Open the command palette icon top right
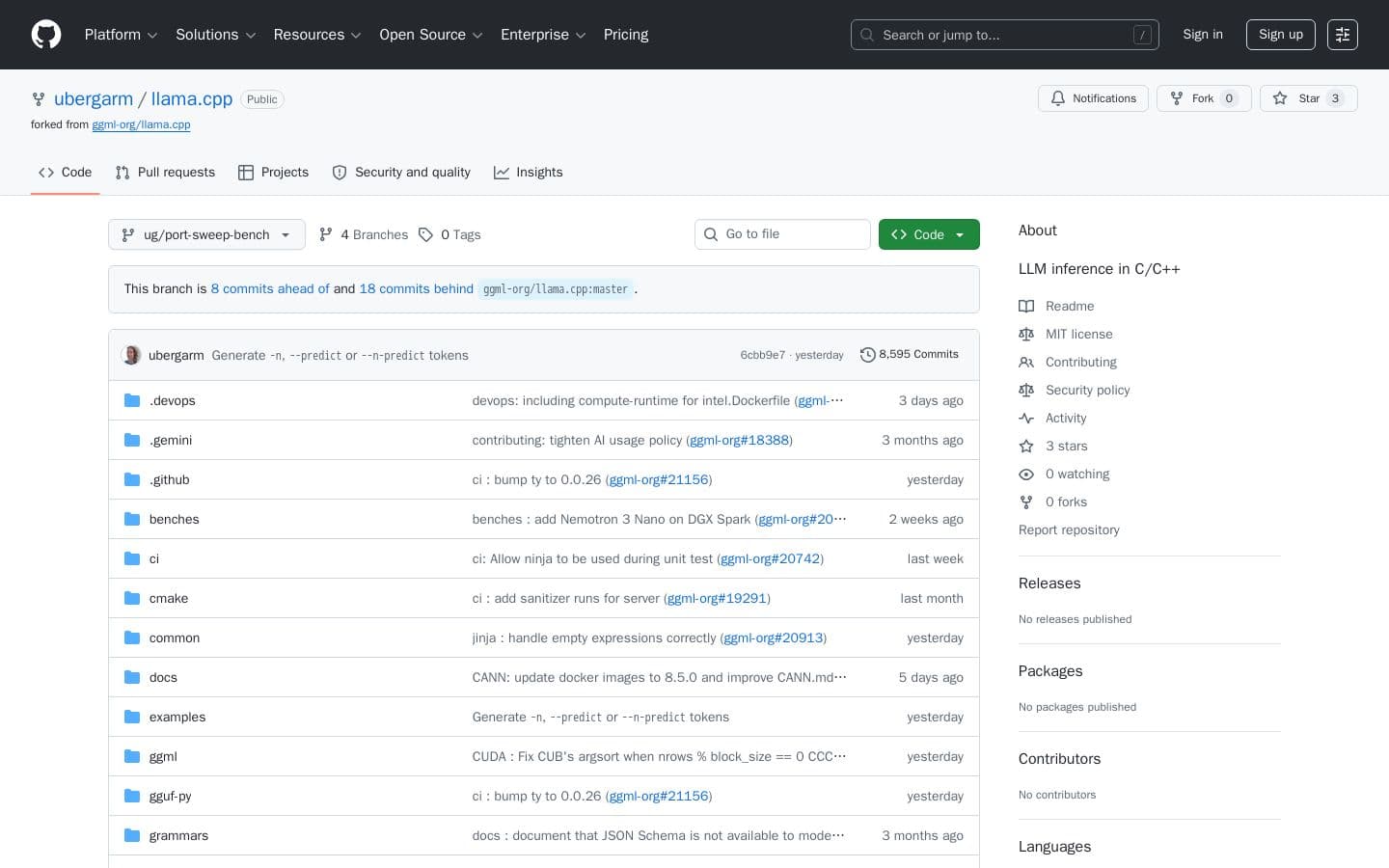 click(x=1343, y=35)
